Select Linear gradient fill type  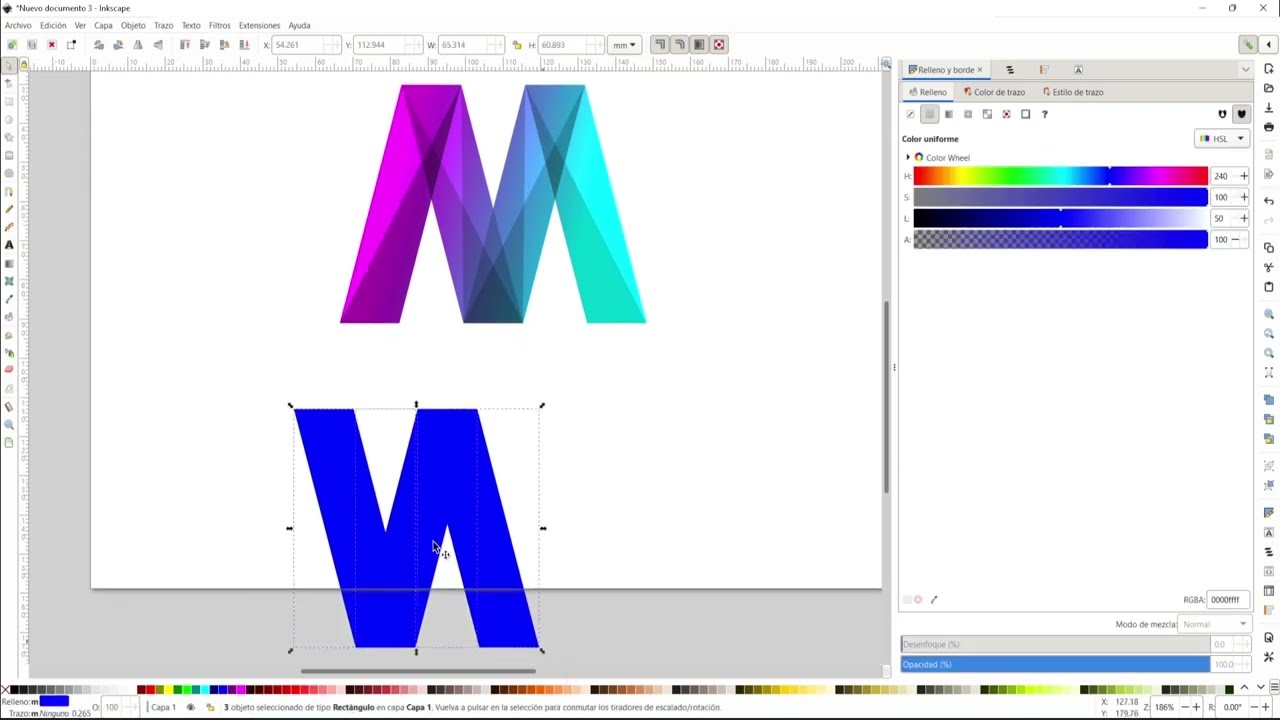pos(948,114)
